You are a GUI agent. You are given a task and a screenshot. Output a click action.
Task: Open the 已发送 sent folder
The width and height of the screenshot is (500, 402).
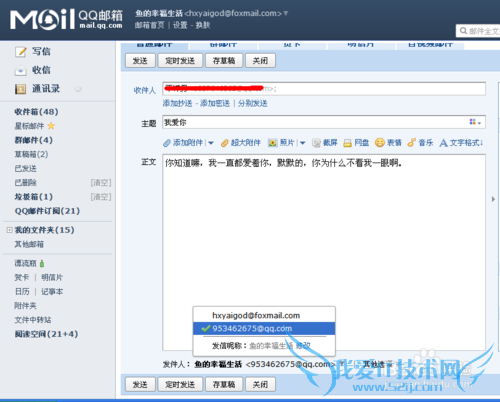(26, 168)
